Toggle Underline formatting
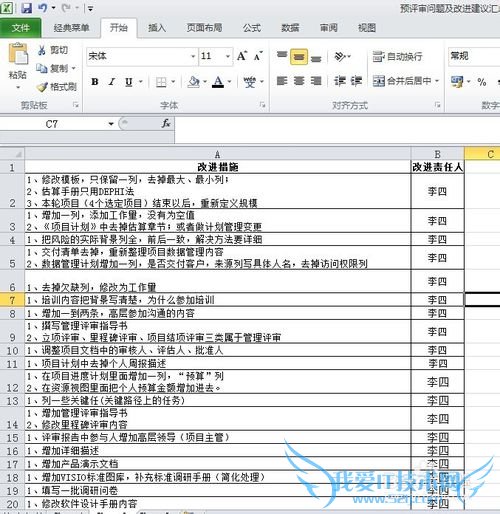Viewport: 500px width, 514px height. [x=129, y=82]
